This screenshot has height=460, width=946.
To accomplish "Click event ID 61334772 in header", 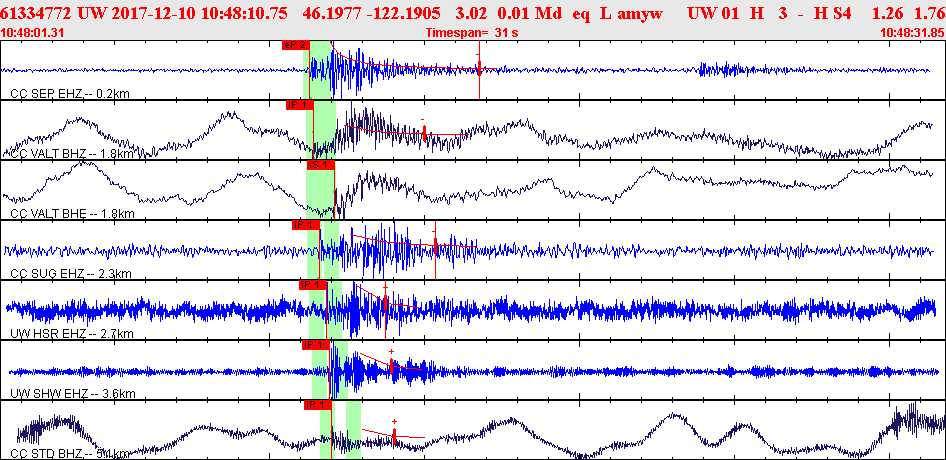I will click(x=36, y=13).
